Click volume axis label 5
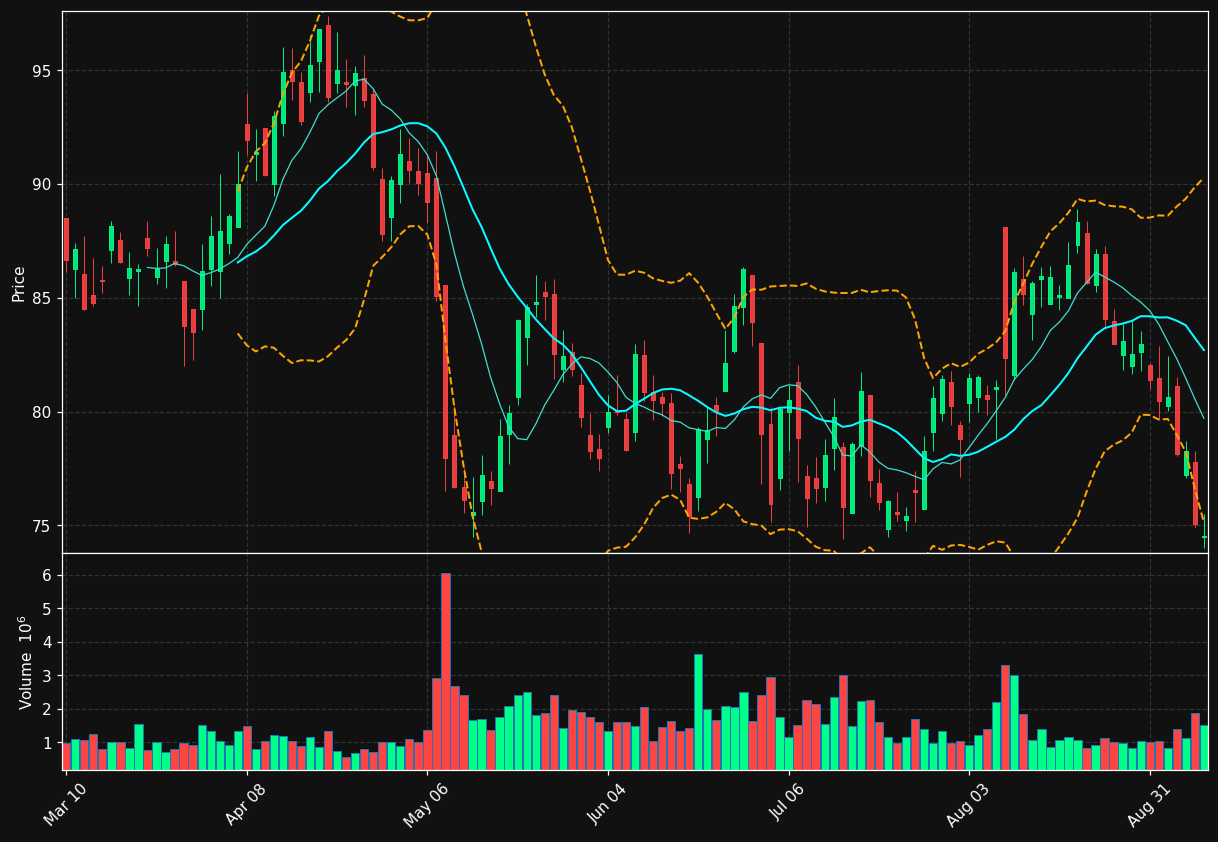Screen dimensions: 1218x842 [46, 609]
